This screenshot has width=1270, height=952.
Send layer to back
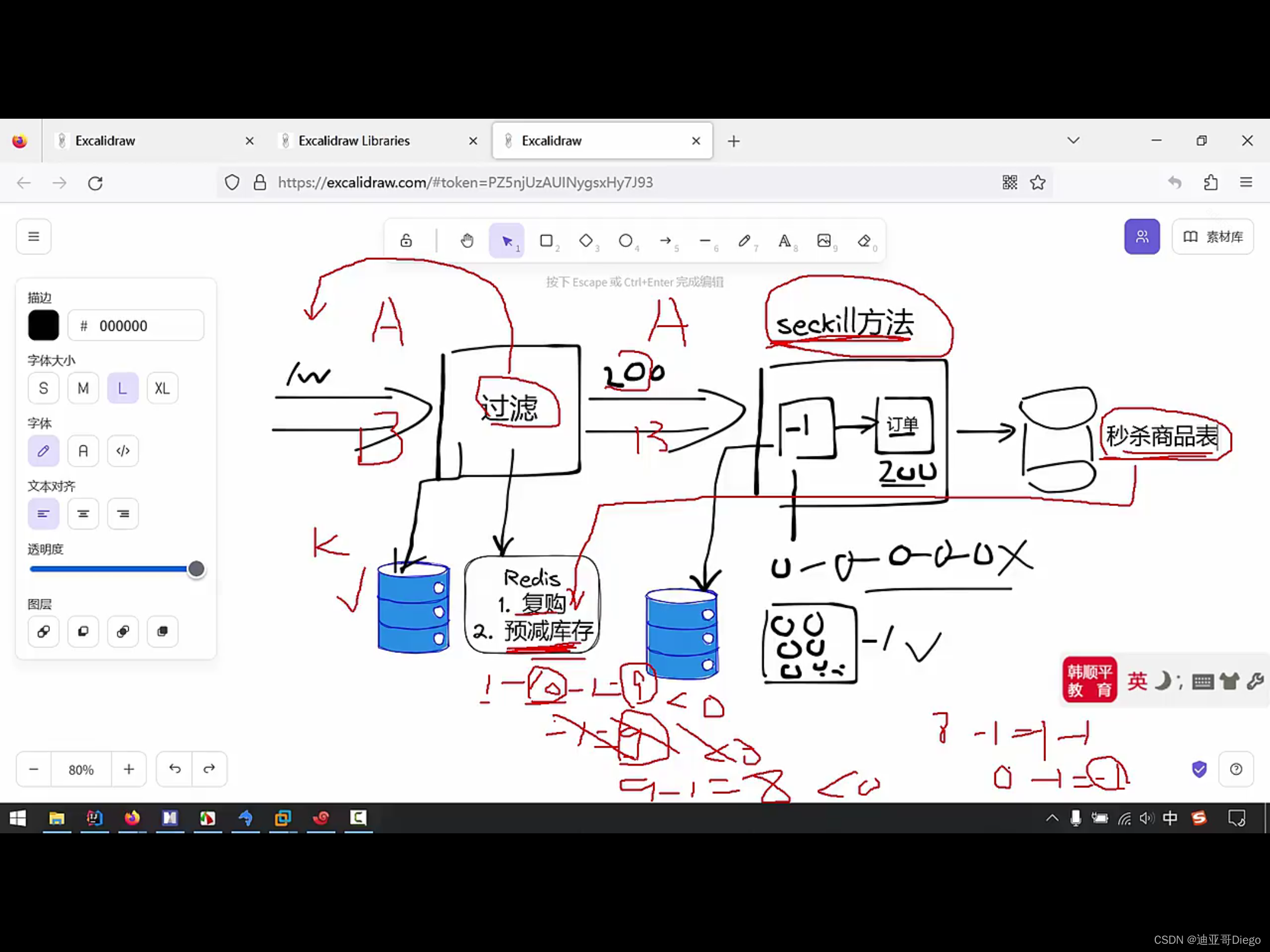pos(44,632)
